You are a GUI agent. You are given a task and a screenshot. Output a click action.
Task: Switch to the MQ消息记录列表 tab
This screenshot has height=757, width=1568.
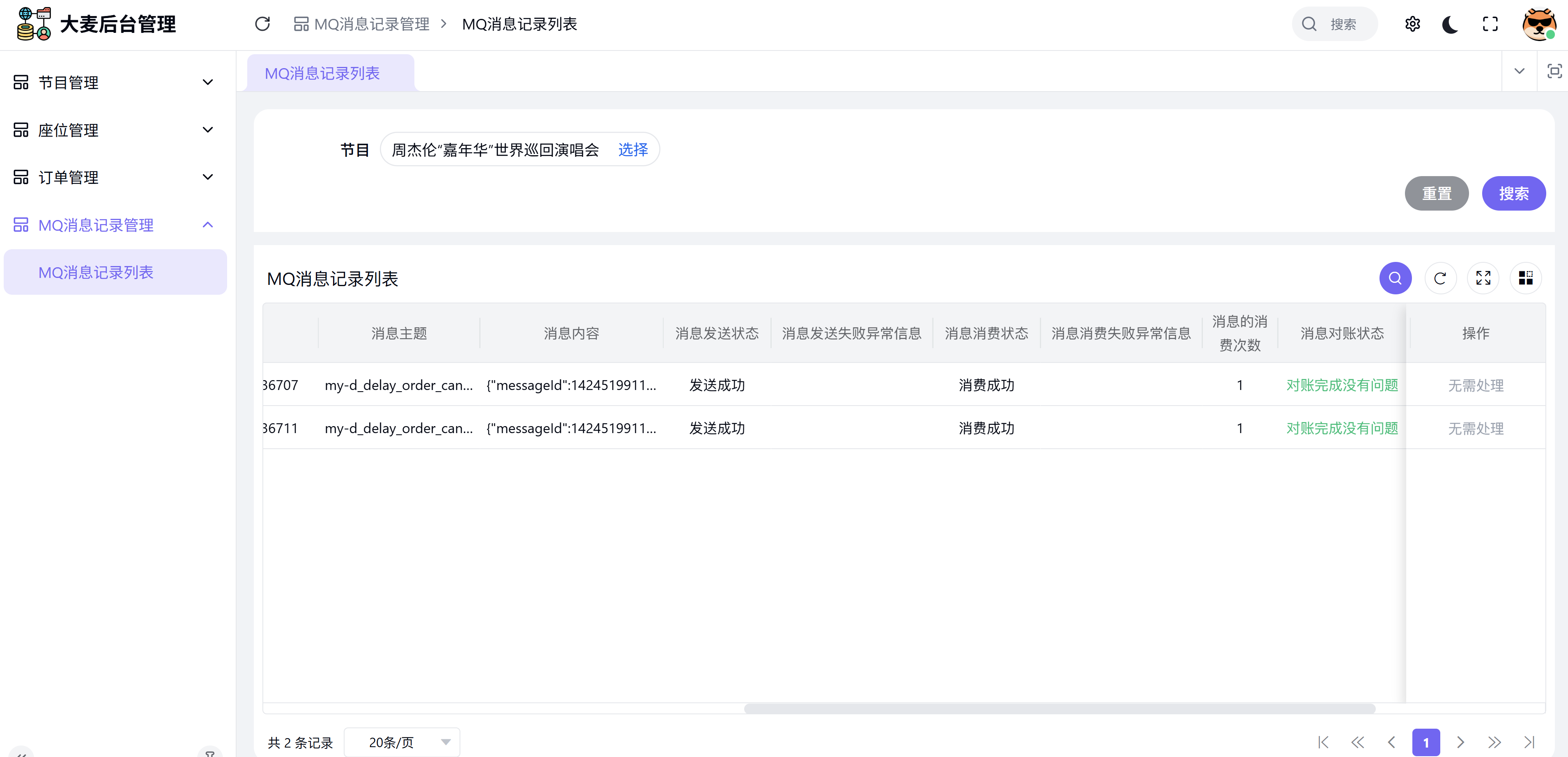click(322, 73)
